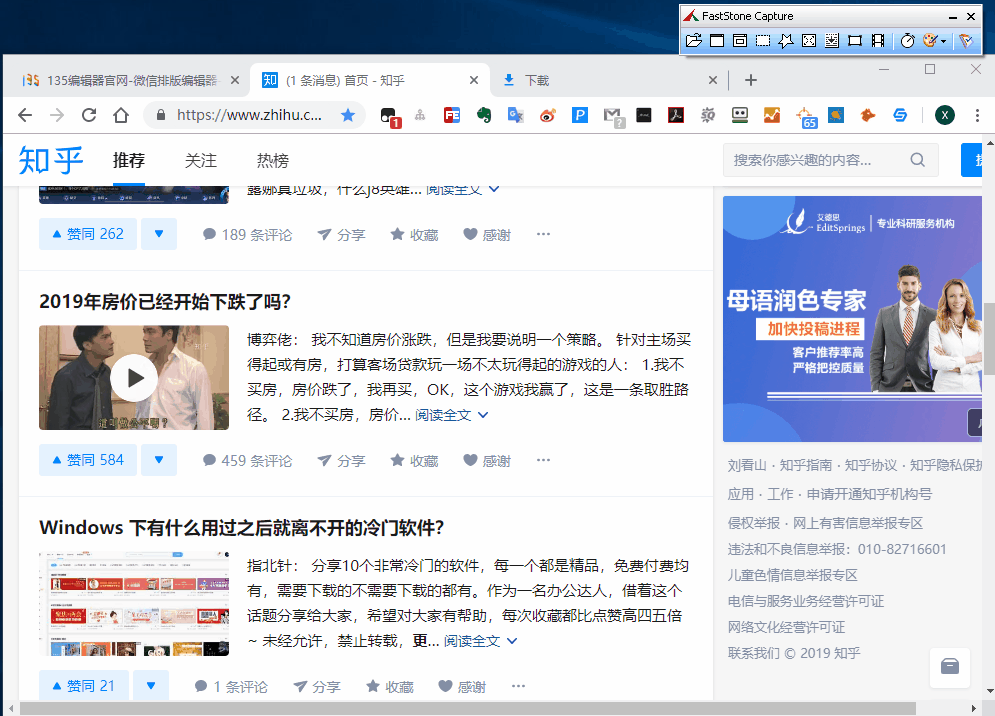This screenshot has height=716, width=995.
Task: Click the 知乎 logo
Action: click(51, 160)
